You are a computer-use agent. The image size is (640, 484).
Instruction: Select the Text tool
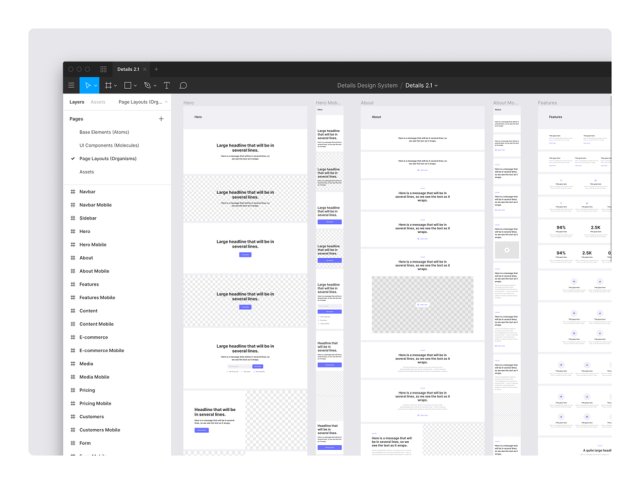click(167, 85)
